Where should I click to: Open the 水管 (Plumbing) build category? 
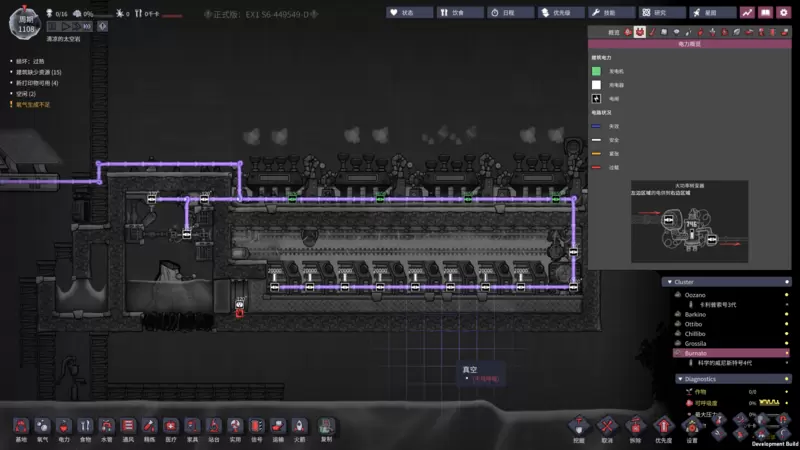coord(107,430)
